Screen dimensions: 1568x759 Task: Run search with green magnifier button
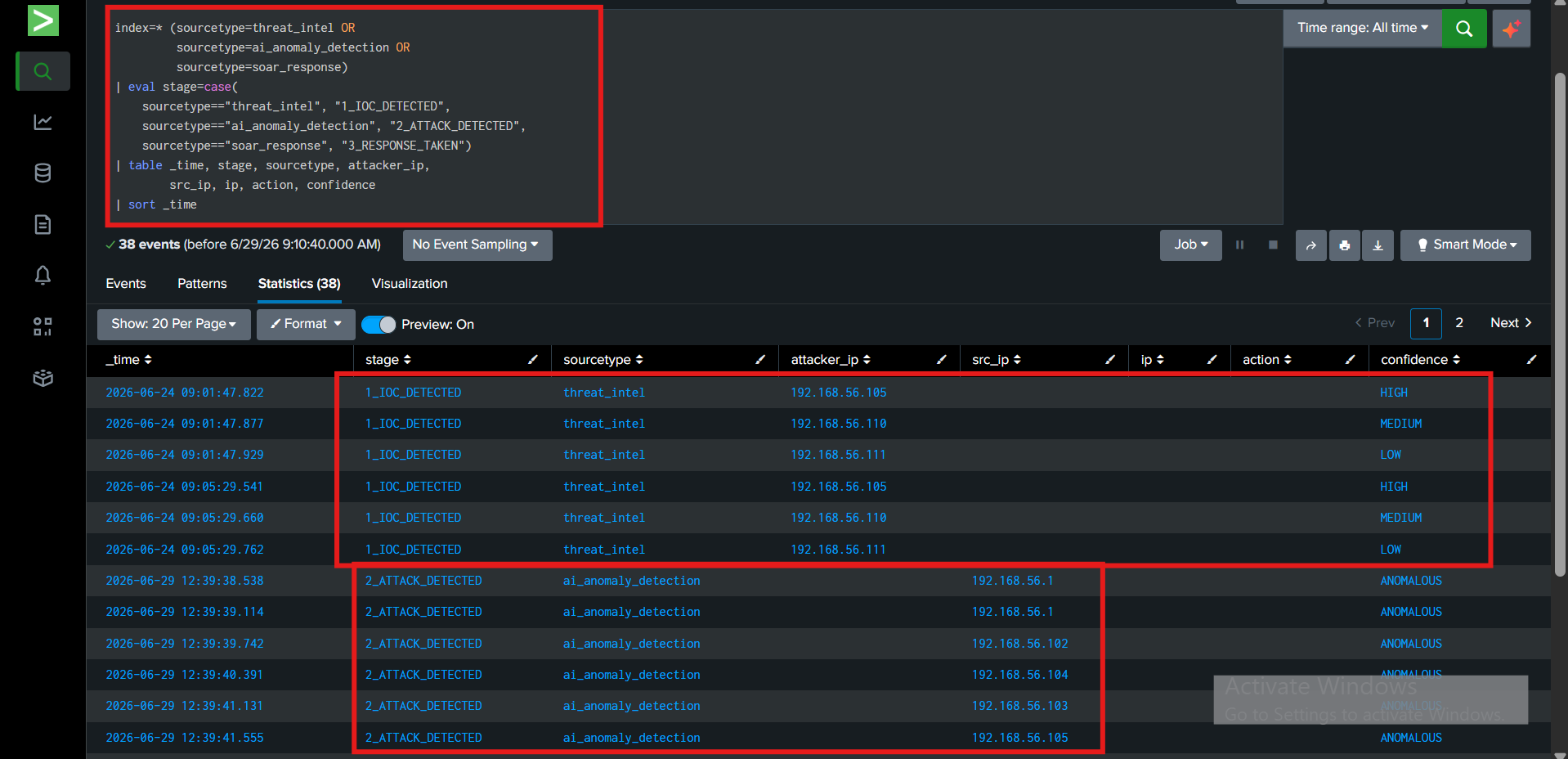click(1463, 29)
